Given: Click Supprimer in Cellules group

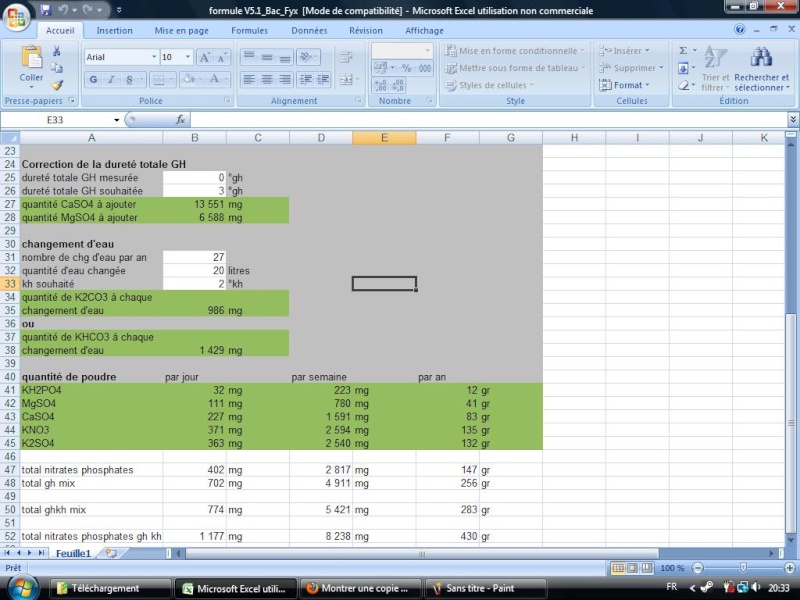Looking at the screenshot, I should click(631, 68).
